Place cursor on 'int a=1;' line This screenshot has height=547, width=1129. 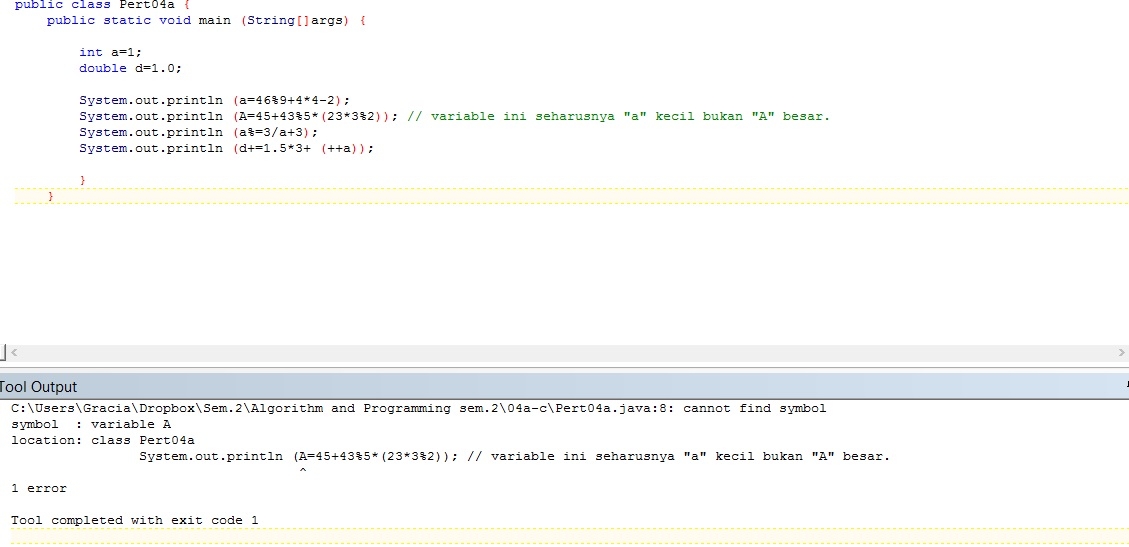(111, 52)
